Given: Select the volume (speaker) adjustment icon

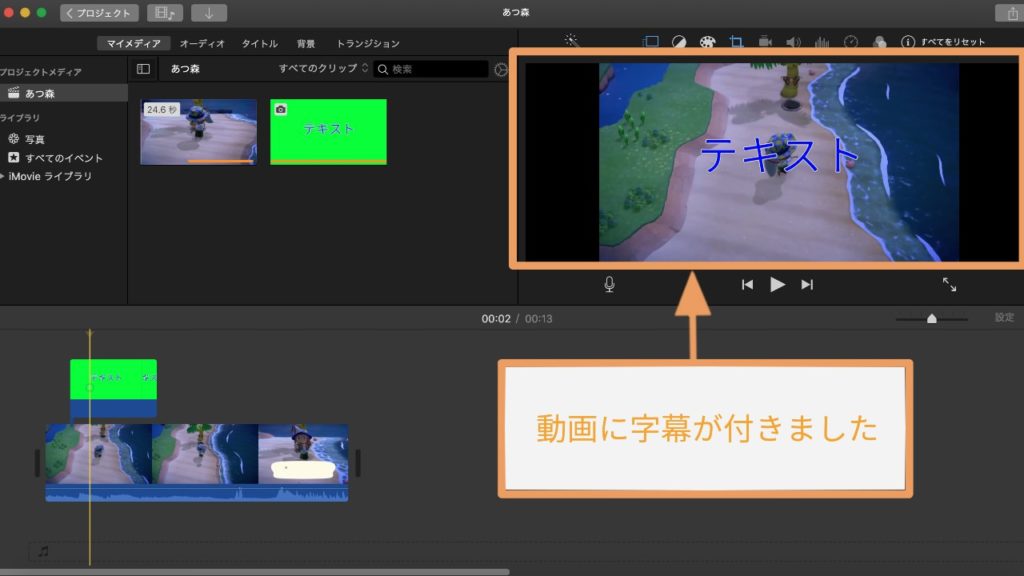Looking at the screenshot, I should 792,42.
